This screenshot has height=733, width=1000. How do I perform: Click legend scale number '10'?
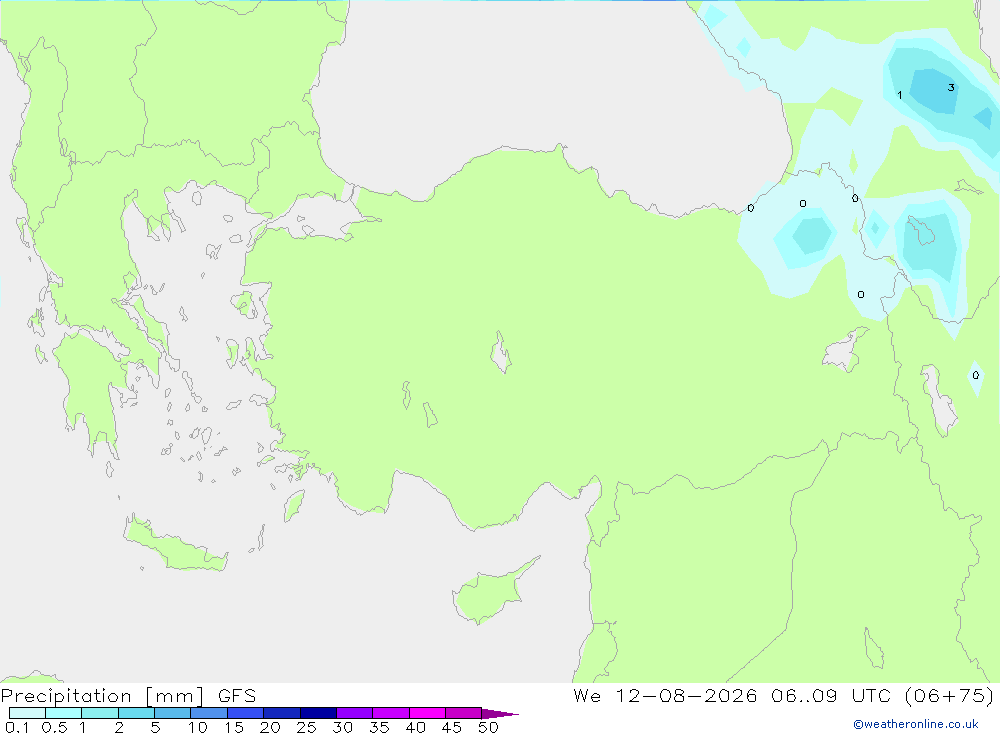198,727
